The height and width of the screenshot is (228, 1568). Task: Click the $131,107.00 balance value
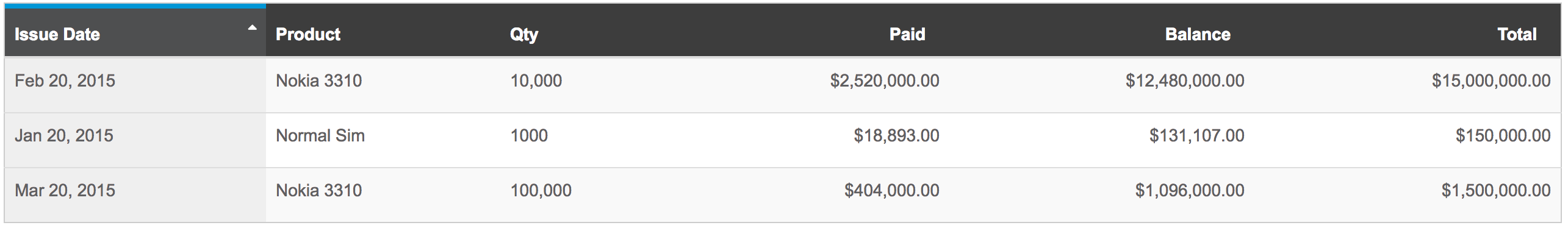pos(1196,135)
